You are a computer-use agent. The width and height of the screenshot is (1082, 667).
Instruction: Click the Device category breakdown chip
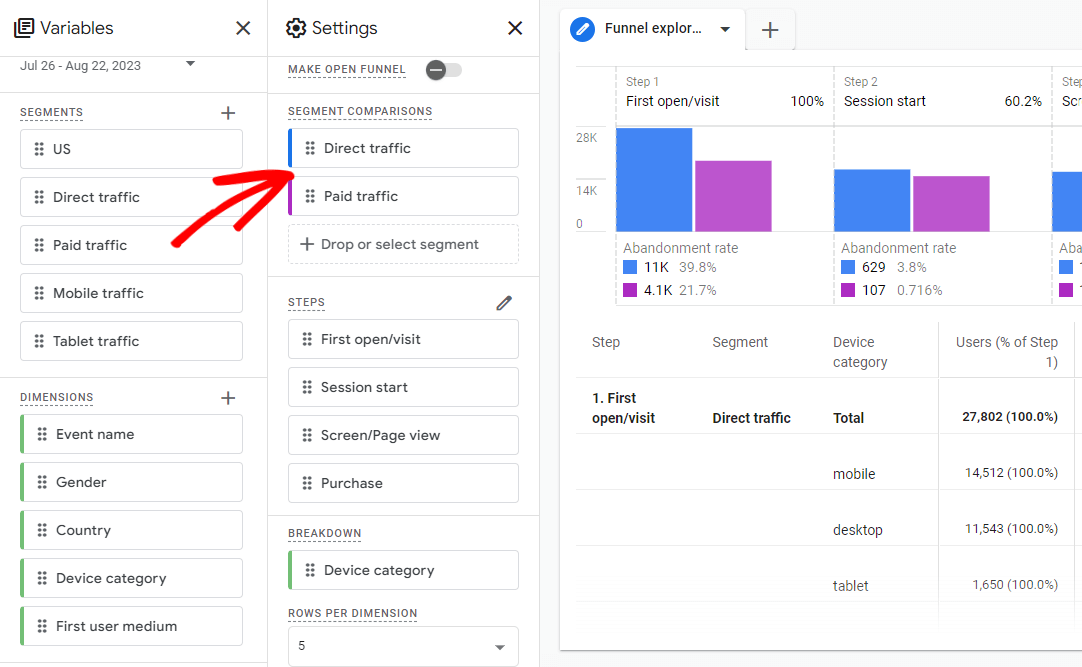click(x=403, y=570)
